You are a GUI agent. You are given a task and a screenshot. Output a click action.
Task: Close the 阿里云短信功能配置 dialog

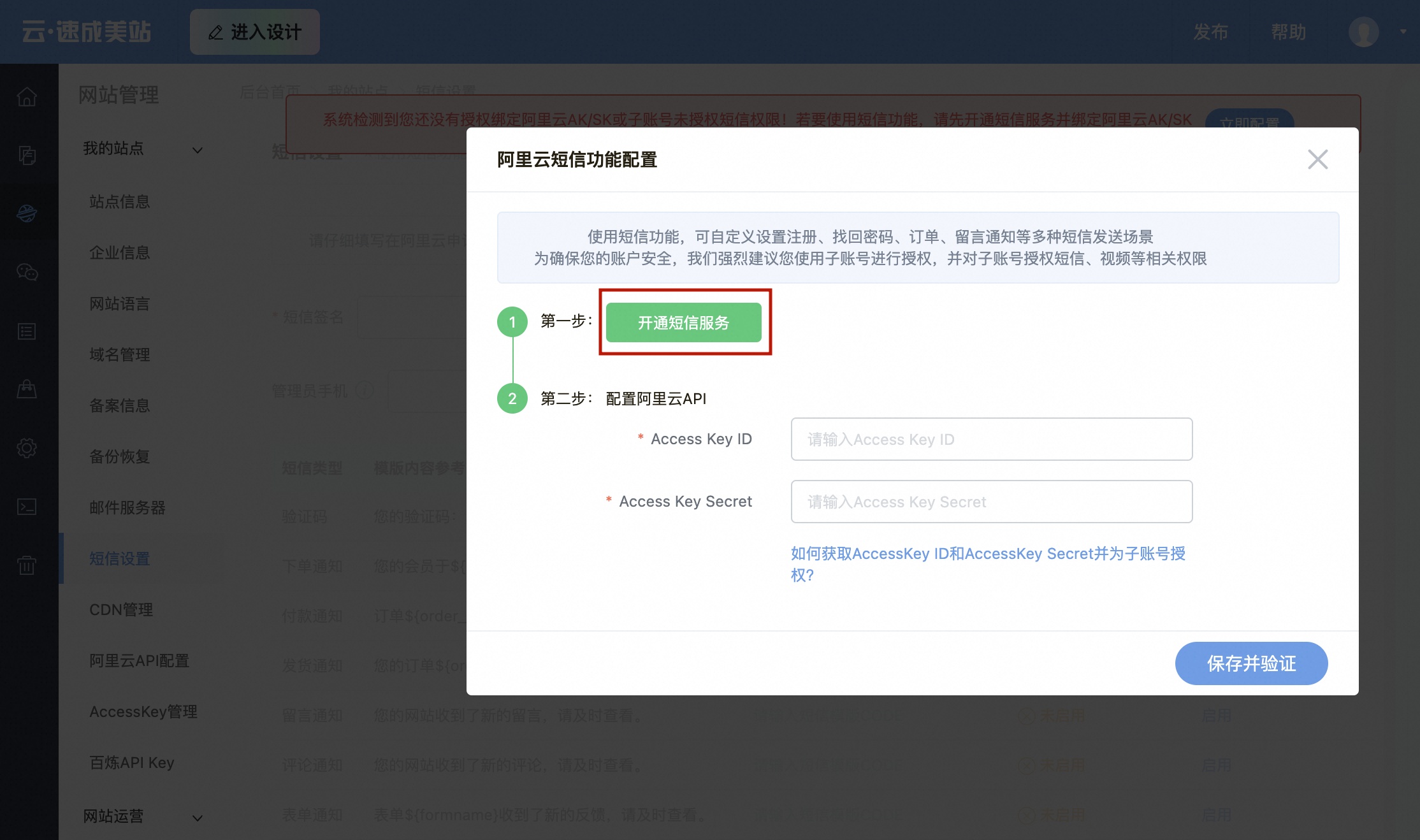coord(1317,159)
